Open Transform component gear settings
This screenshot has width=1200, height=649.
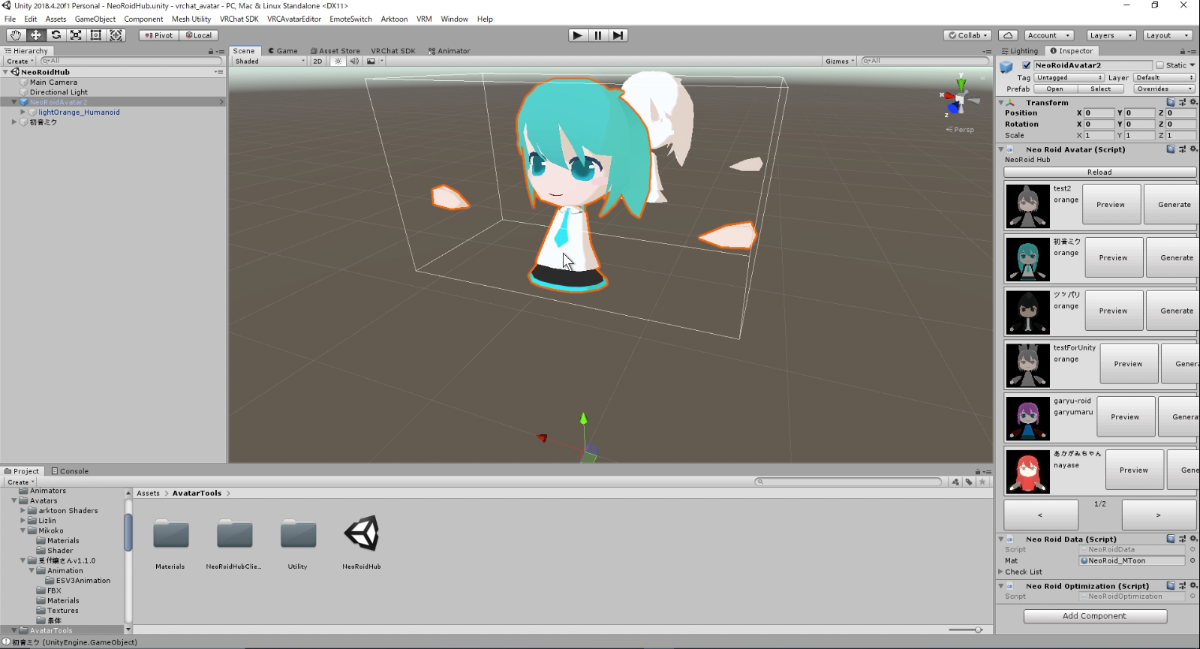(x=1191, y=102)
